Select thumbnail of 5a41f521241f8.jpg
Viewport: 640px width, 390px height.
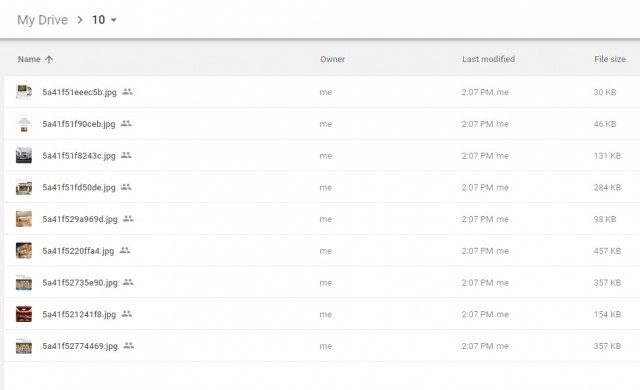coord(24,314)
